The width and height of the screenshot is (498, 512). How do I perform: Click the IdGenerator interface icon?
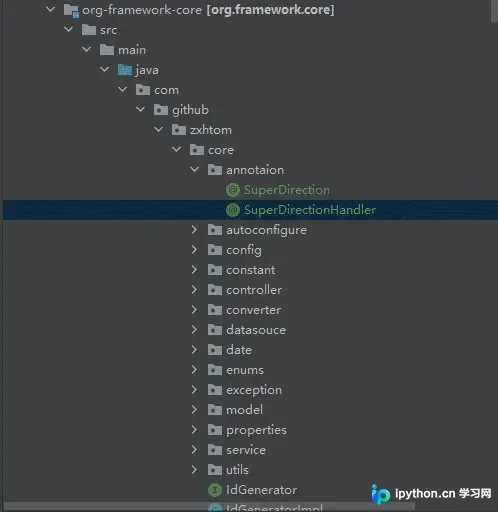(215, 490)
